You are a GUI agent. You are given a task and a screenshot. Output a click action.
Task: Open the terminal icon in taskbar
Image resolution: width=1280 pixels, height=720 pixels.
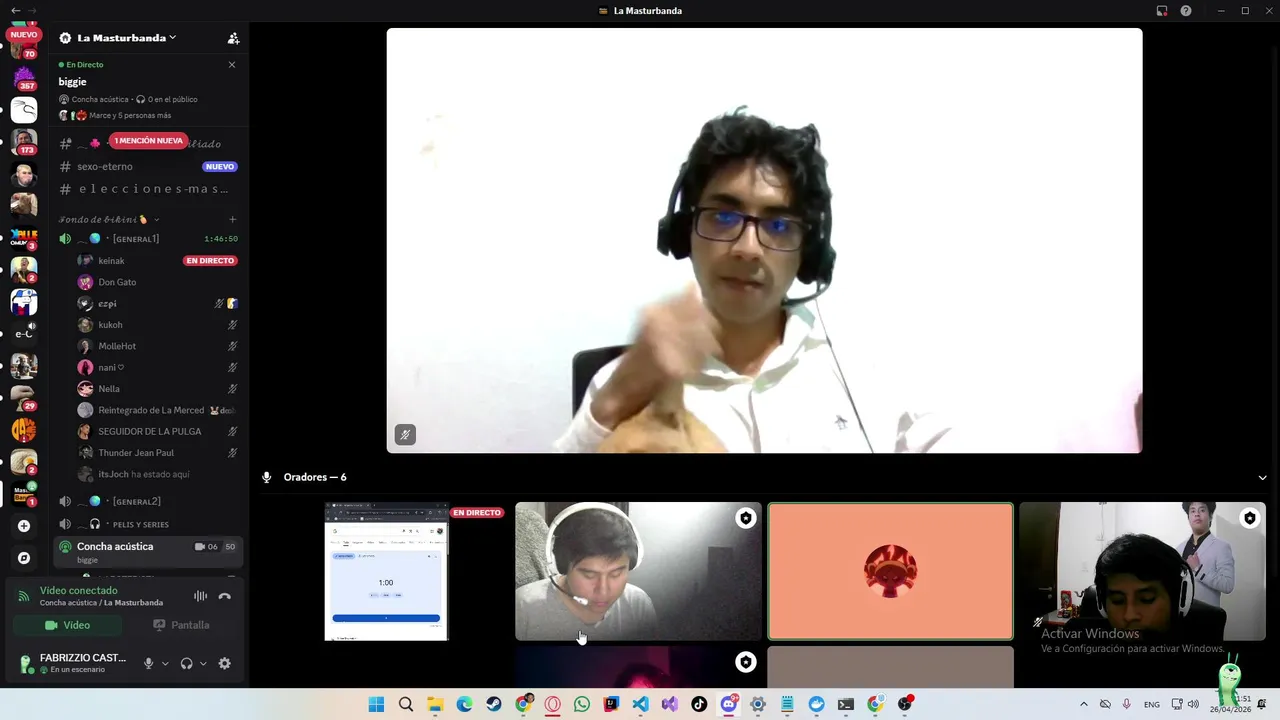coord(846,704)
